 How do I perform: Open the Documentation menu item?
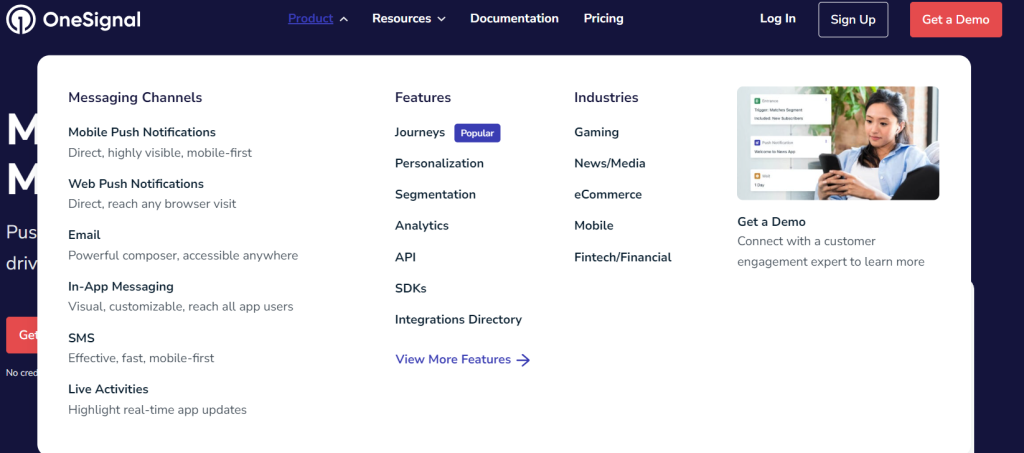click(x=514, y=19)
